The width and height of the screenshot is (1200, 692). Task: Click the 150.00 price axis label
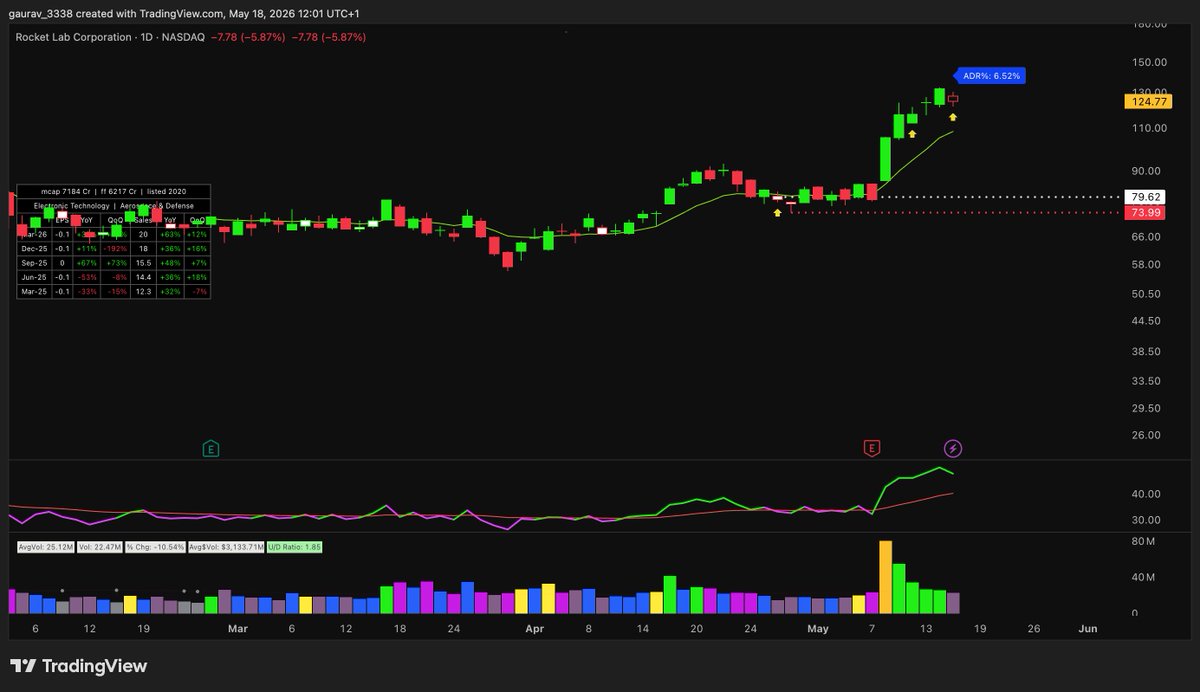pyautogui.click(x=1149, y=62)
